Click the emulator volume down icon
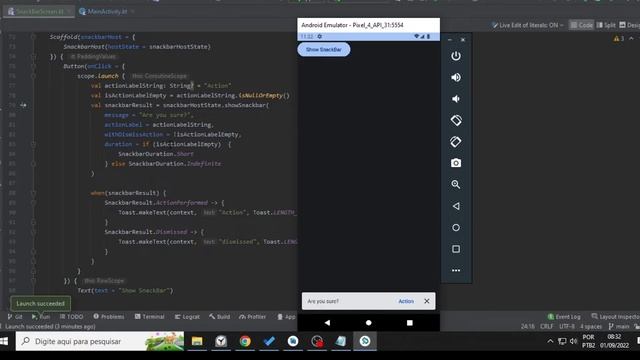The width and height of the screenshot is (640, 360). click(456, 99)
